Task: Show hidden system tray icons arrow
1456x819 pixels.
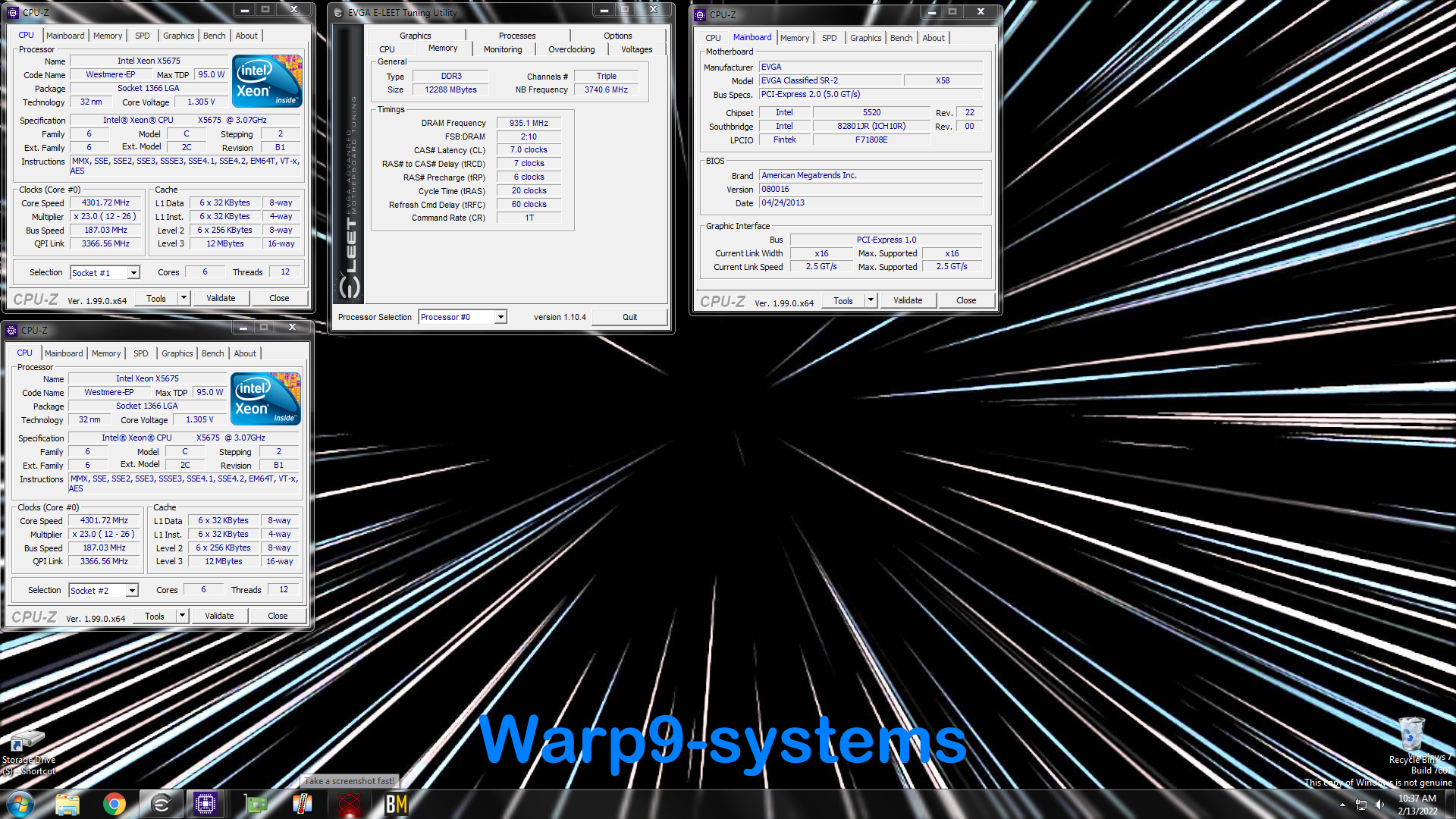Action: pyautogui.click(x=1342, y=805)
